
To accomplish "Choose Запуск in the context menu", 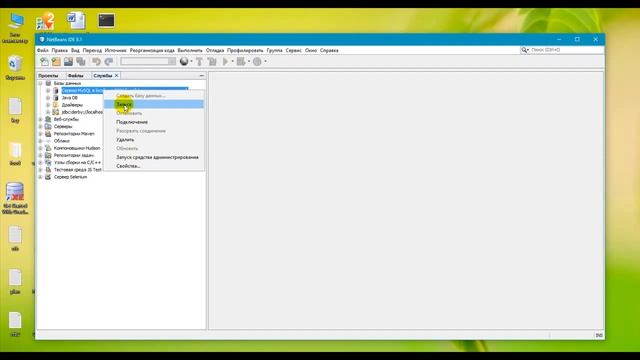I will click(153, 104).
